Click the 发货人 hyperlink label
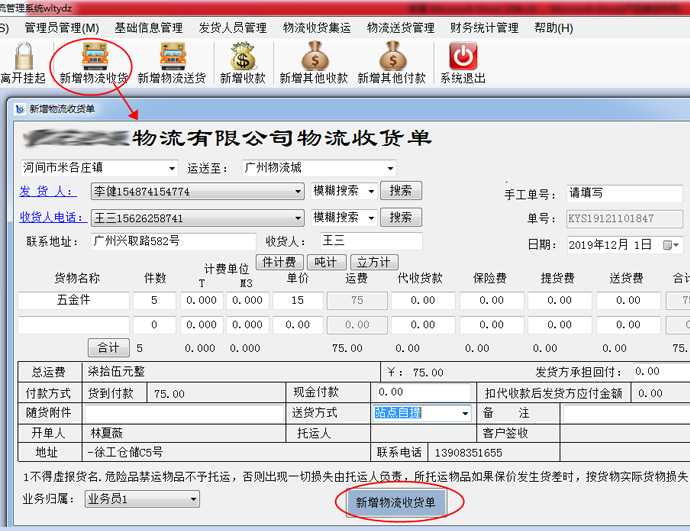This screenshot has height=531, width=690. coord(46,191)
